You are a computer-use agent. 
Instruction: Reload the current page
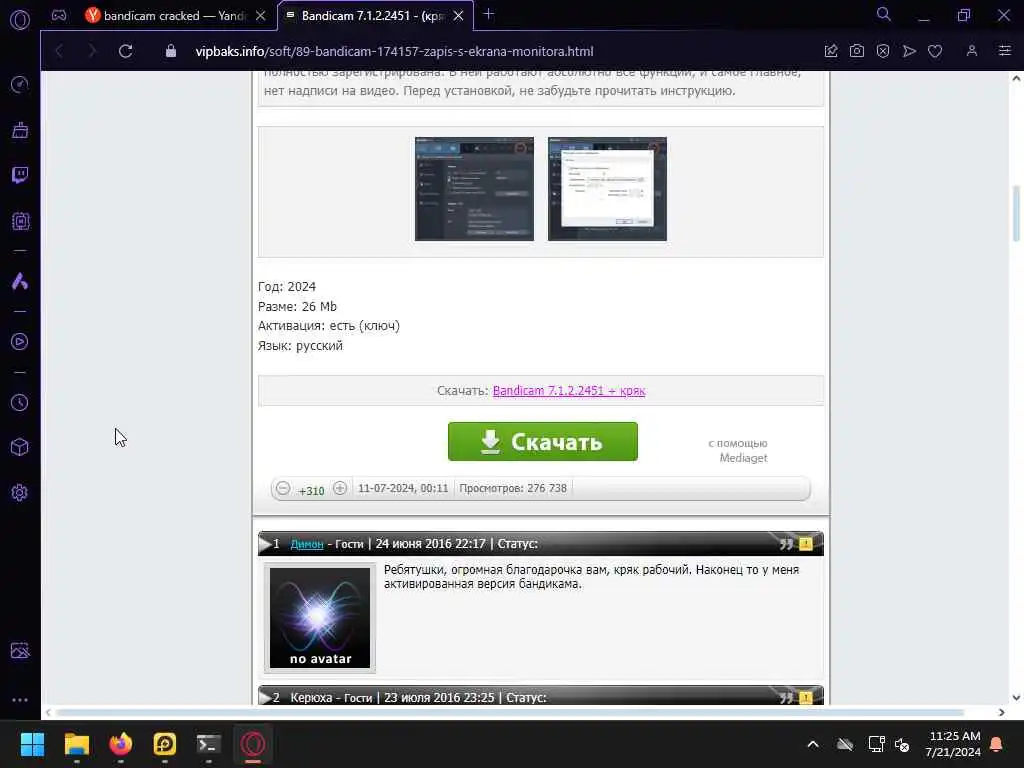[x=125, y=51]
